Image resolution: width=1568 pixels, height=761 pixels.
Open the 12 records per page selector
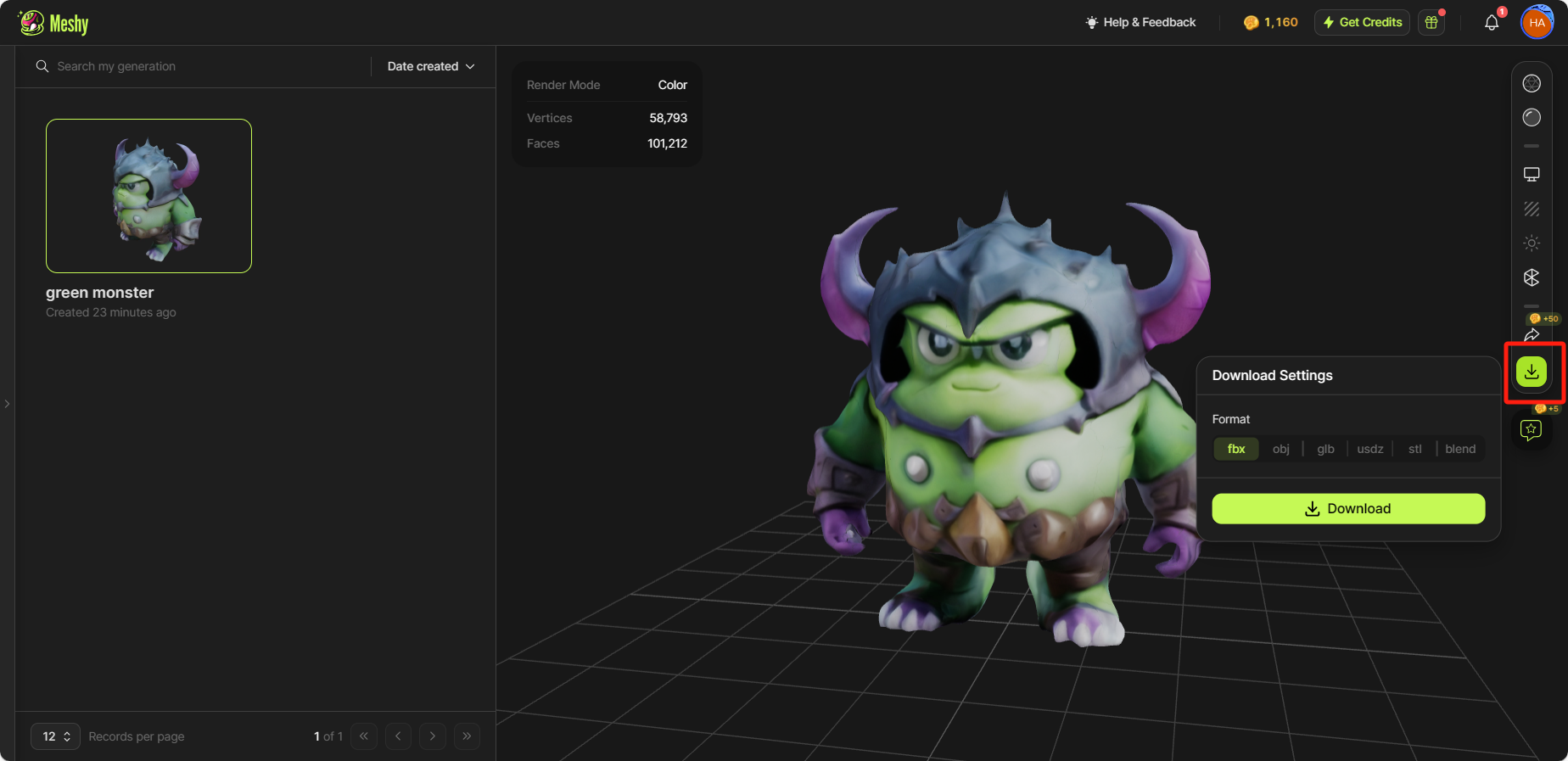pyautogui.click(x=56, y=736)
